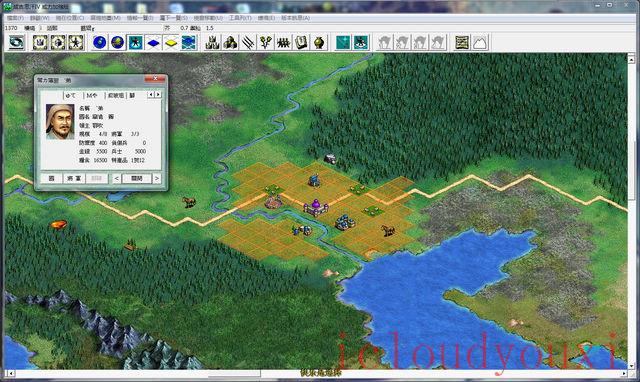This screenshot has height=382, width=640.
Task: Click the blue grid map toolbar icon
Action: point(189,42)
